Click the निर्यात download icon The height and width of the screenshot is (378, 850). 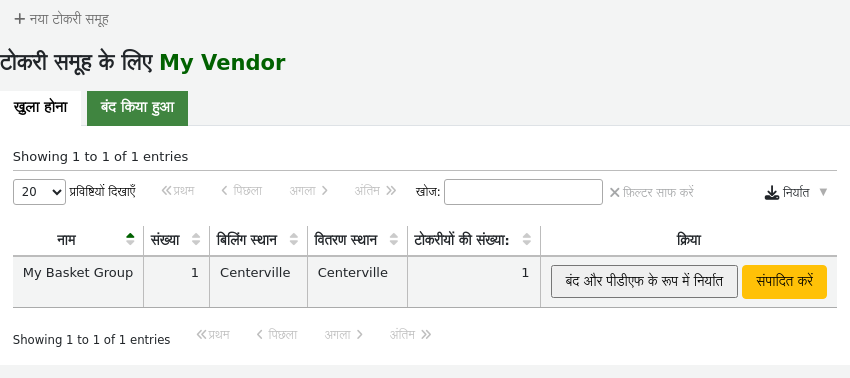click(772, 193)
